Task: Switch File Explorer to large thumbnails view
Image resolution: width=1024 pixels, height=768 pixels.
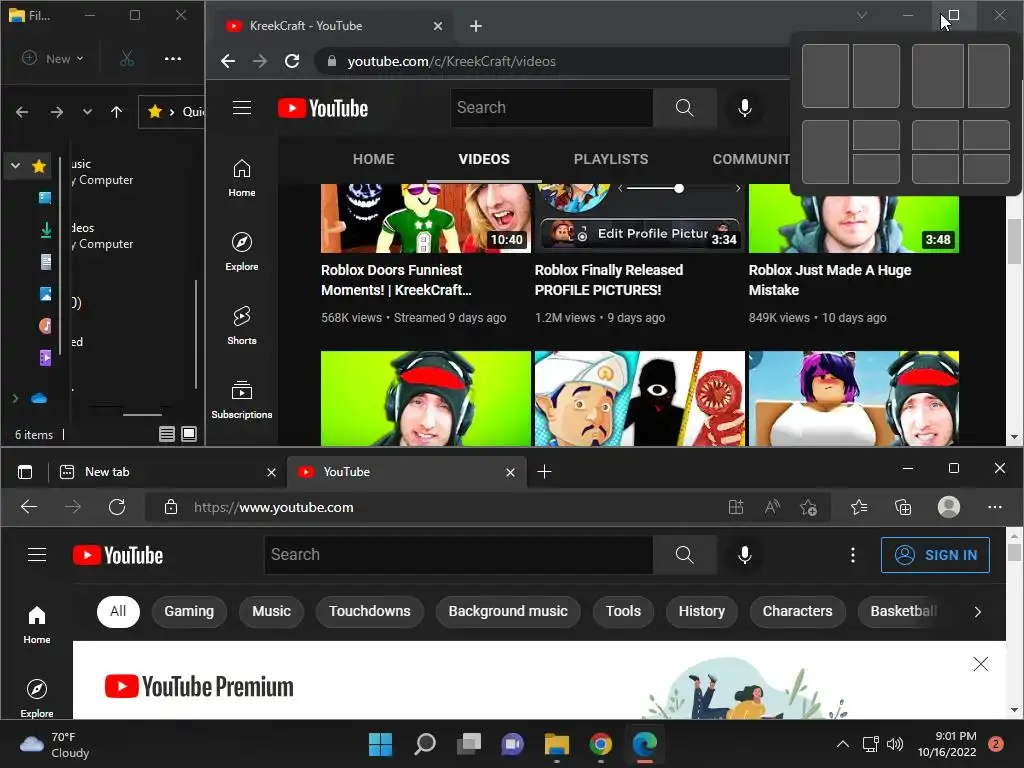Action: tap(189, 434)
